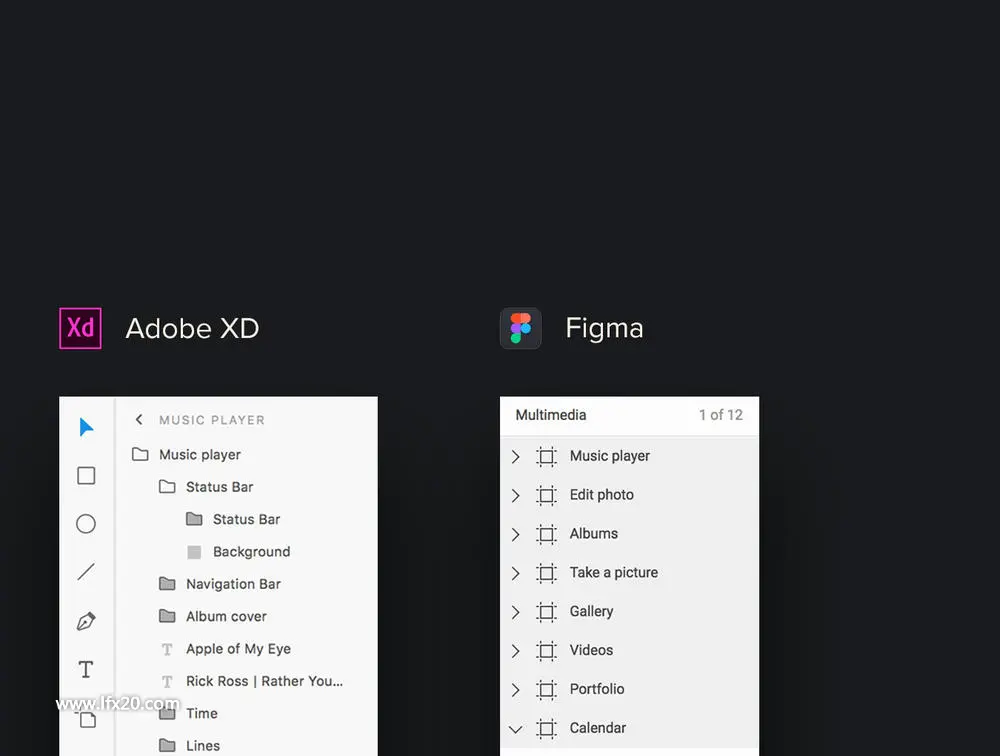The height and width of the screenshot is (756, 1000).
Task: Click the frame icon next to Portfolio
Action: [547, 690]
